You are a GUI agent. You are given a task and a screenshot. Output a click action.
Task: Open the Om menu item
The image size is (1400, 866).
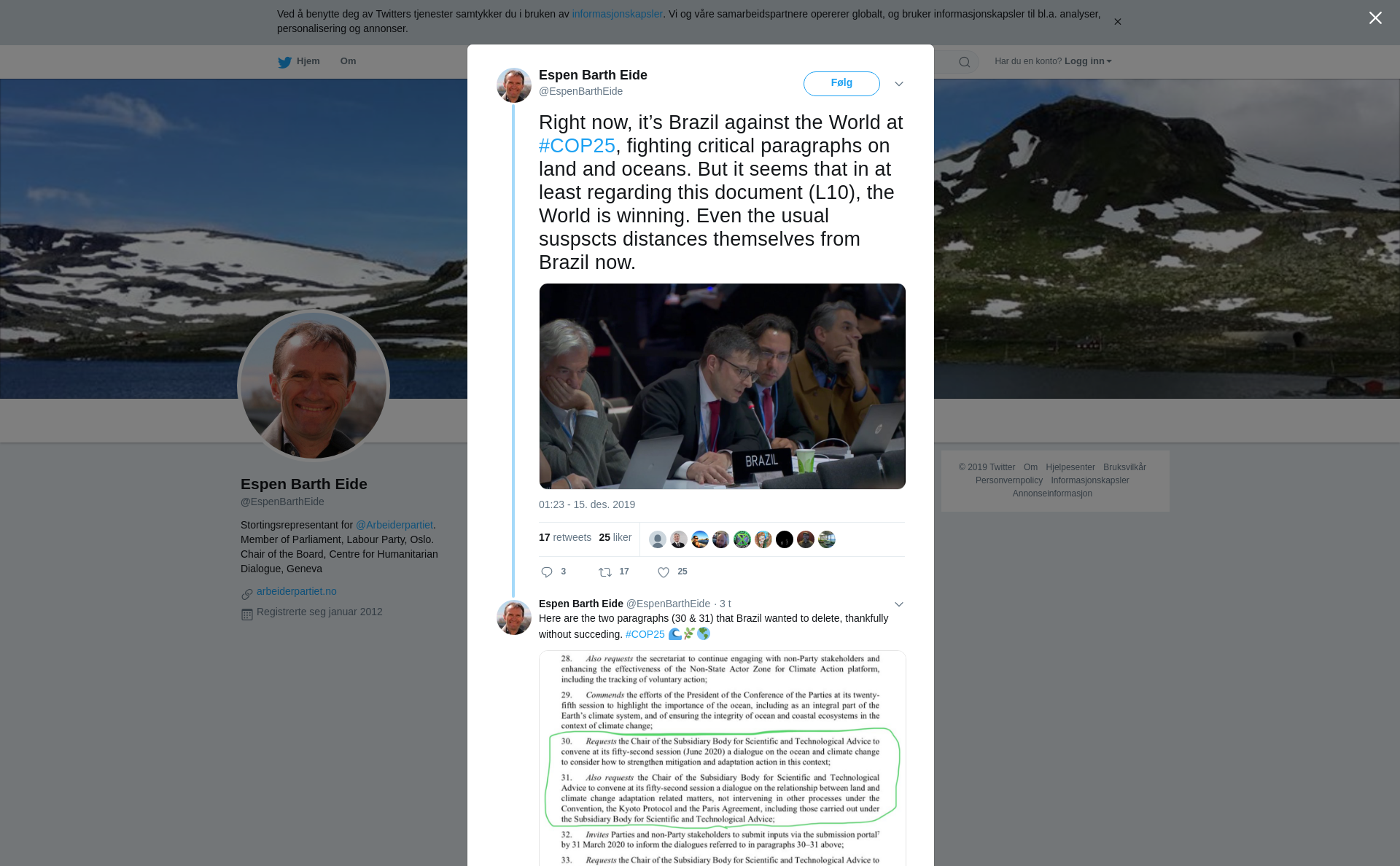[348, 61]
